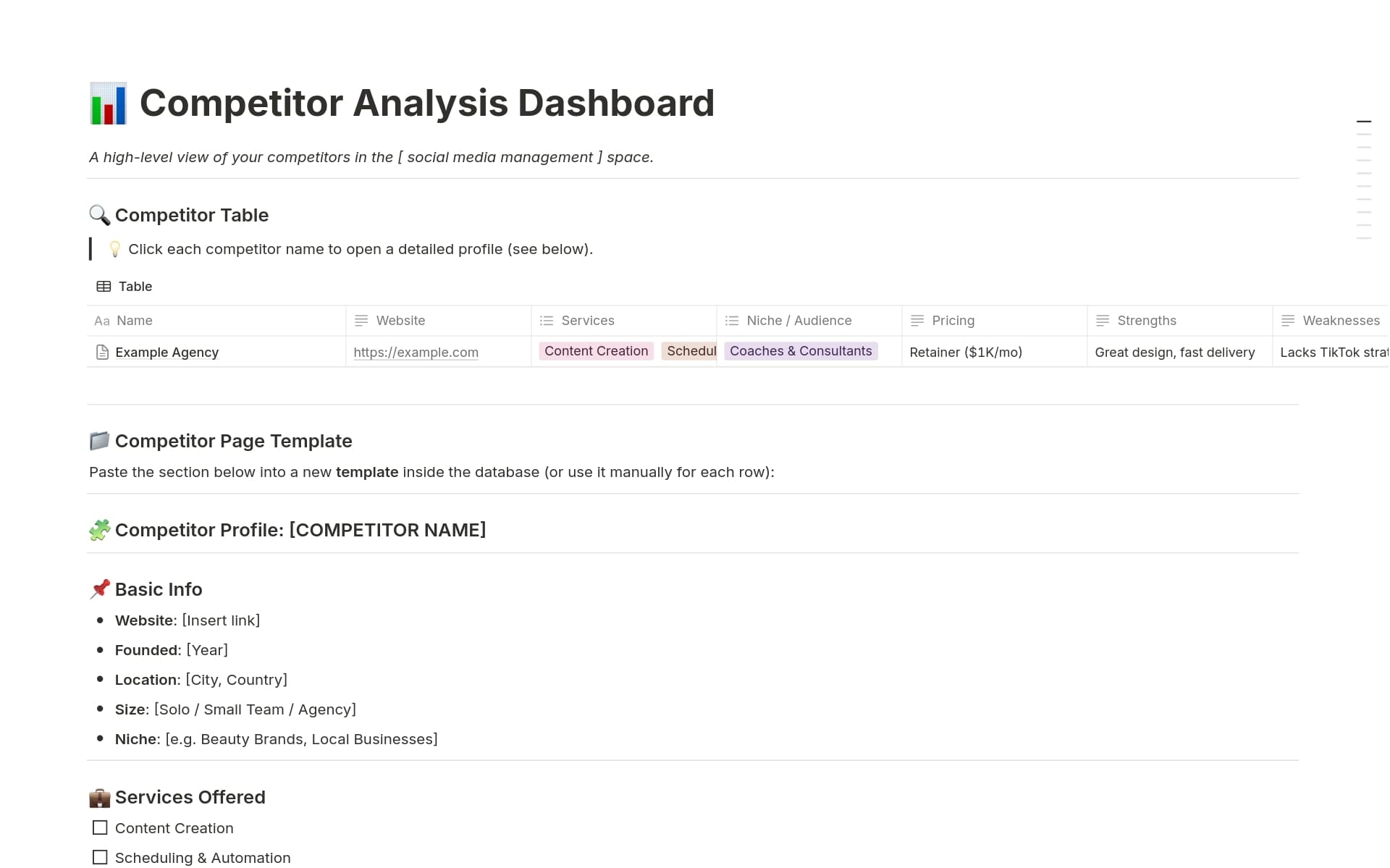
Task: Click the table grid icon beside the Table label
Action: point(104,286)
